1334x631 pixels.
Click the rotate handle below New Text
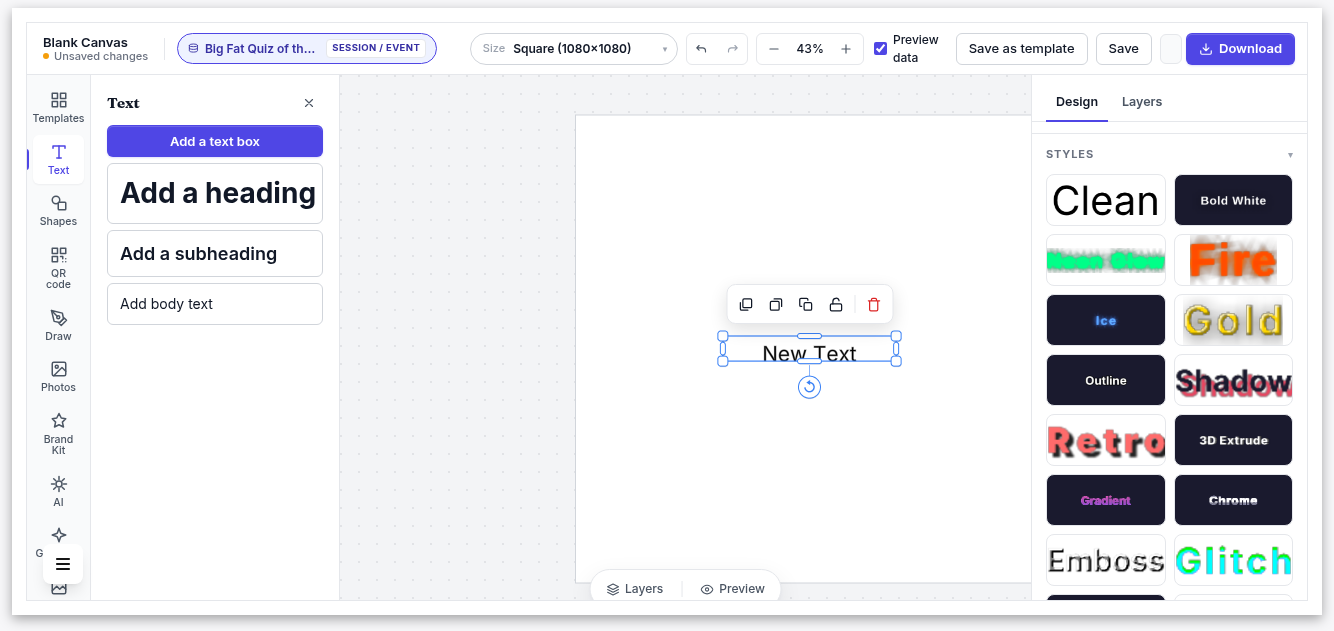810,387
